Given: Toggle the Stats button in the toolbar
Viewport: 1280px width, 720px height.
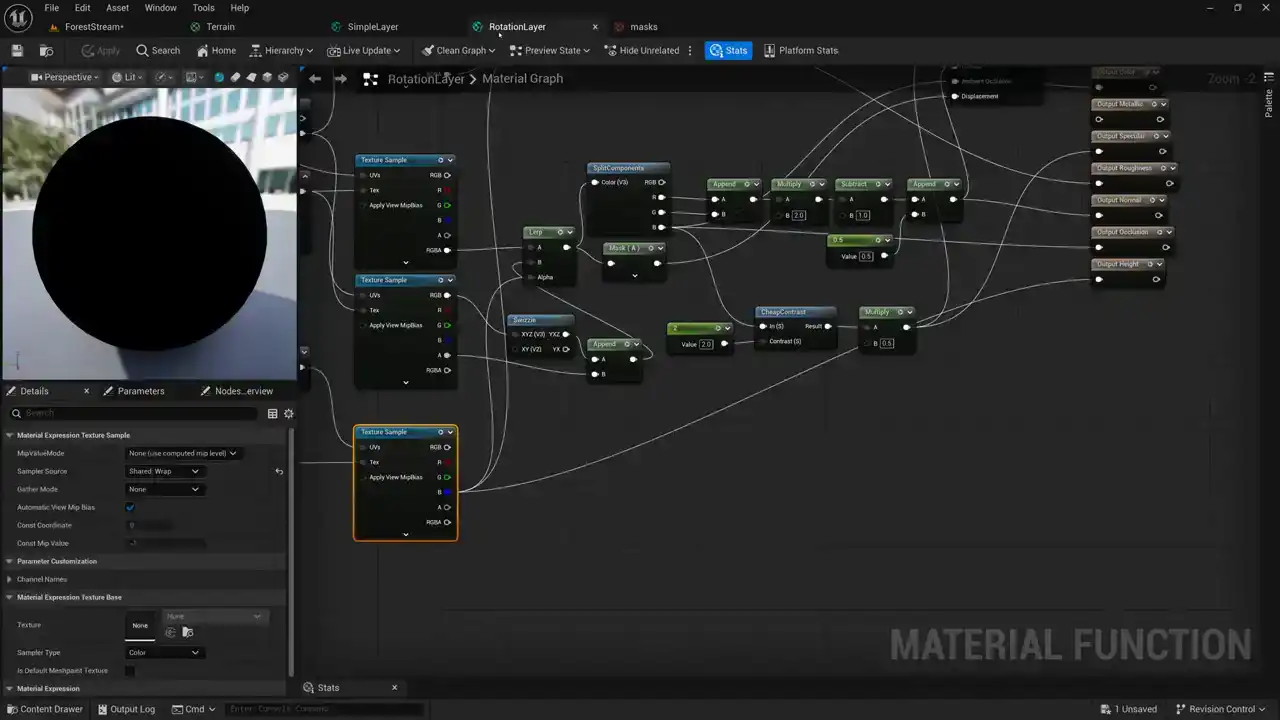Looking at the screenshot, I should (728, 51).
